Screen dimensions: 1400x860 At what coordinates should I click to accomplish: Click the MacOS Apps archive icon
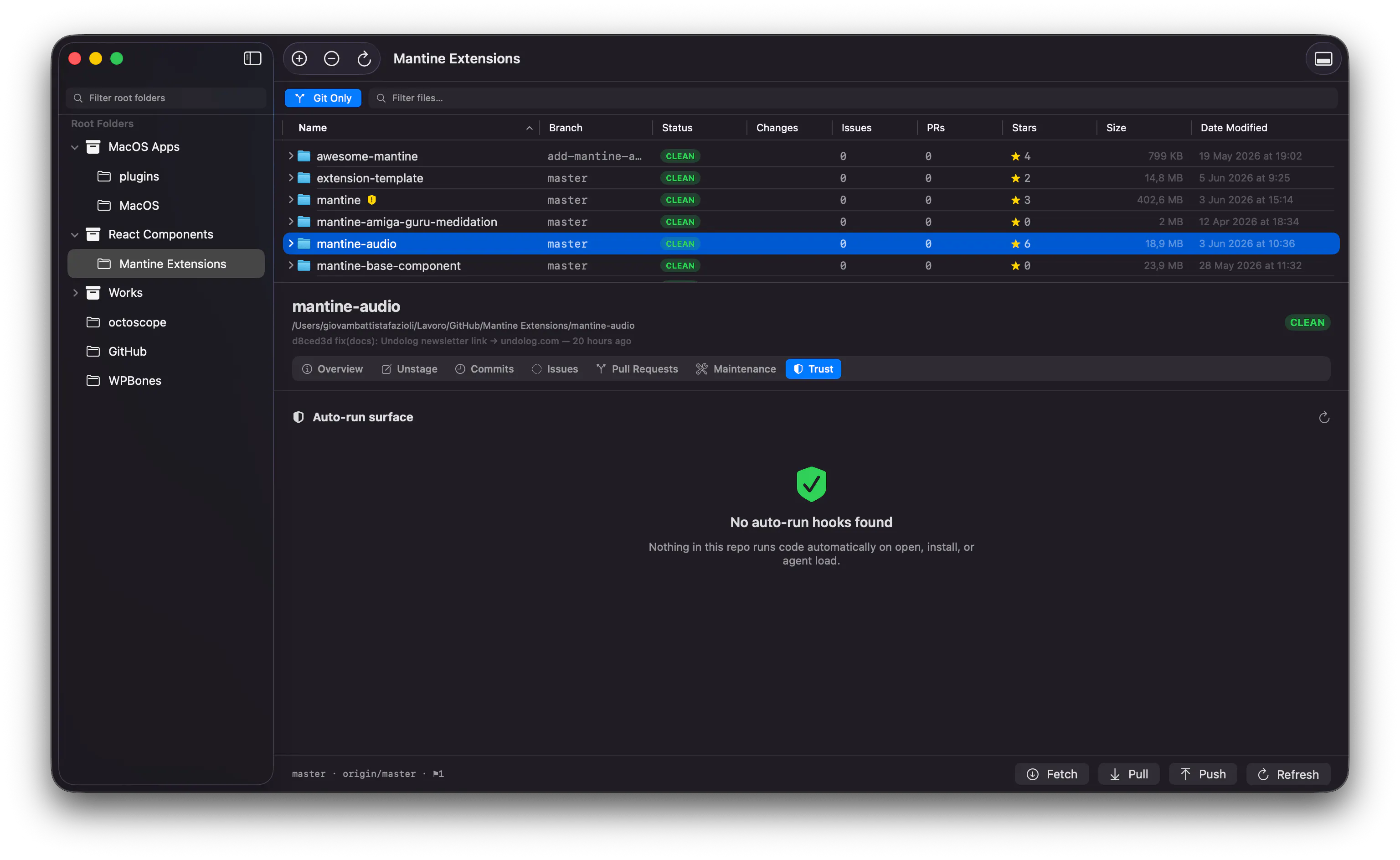click(x=93, y=147)
